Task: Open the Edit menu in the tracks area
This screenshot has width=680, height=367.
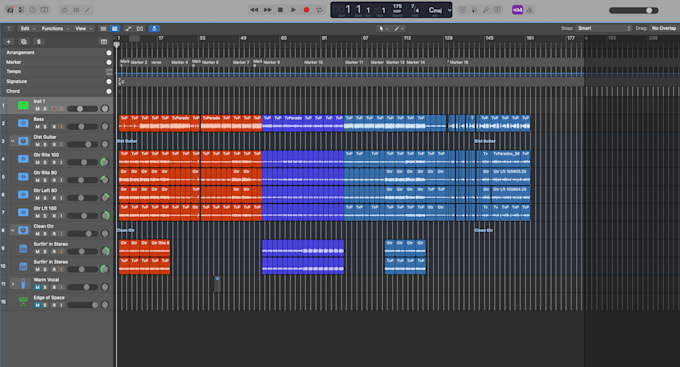Action: click(27, 29)
